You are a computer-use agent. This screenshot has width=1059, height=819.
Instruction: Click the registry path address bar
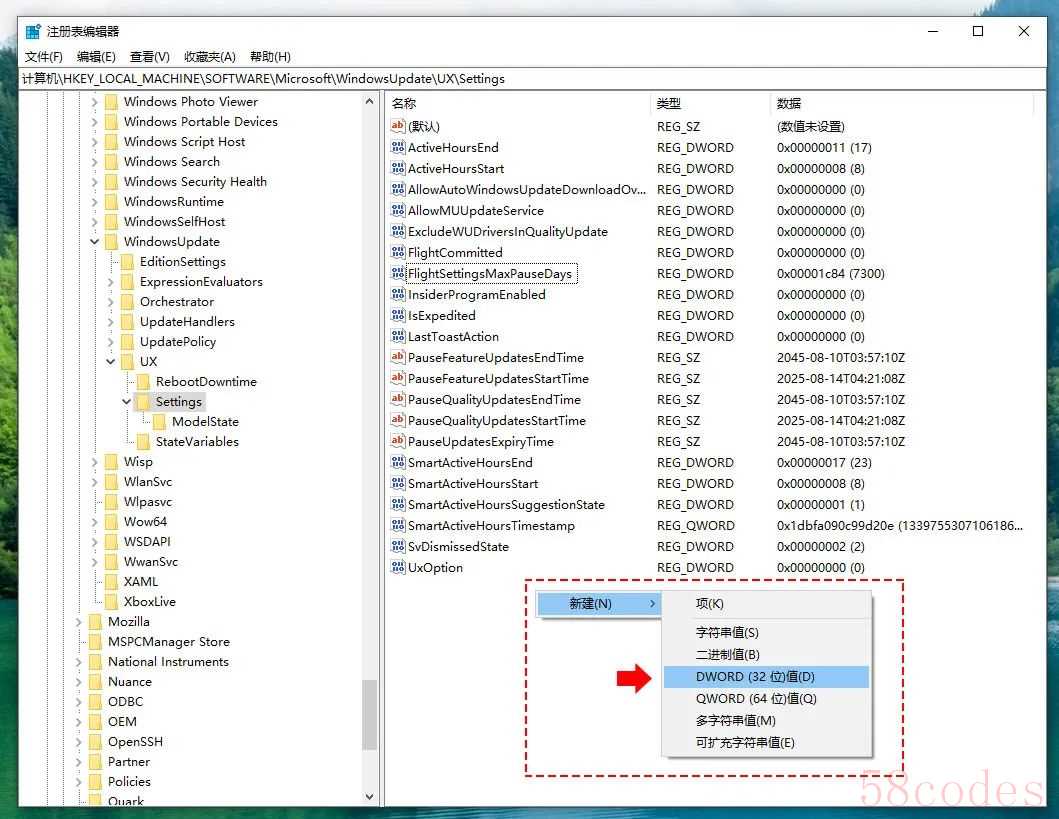click(x=500, y=78)
